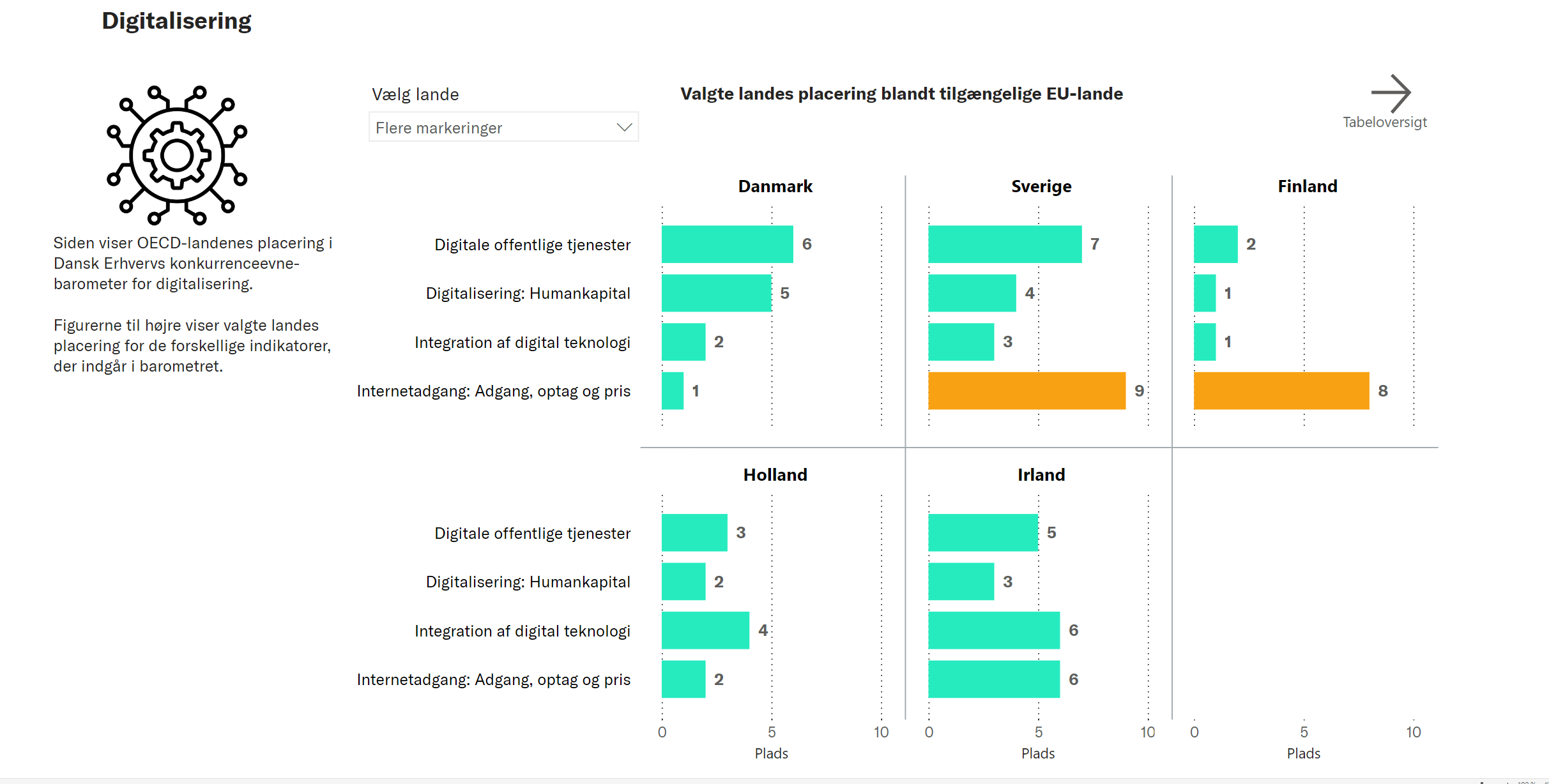Image resolution: width=1549 pixels, height=784 pixels.
Task: Click Danmark's Humankapital bar
Action: coord(716,293)
